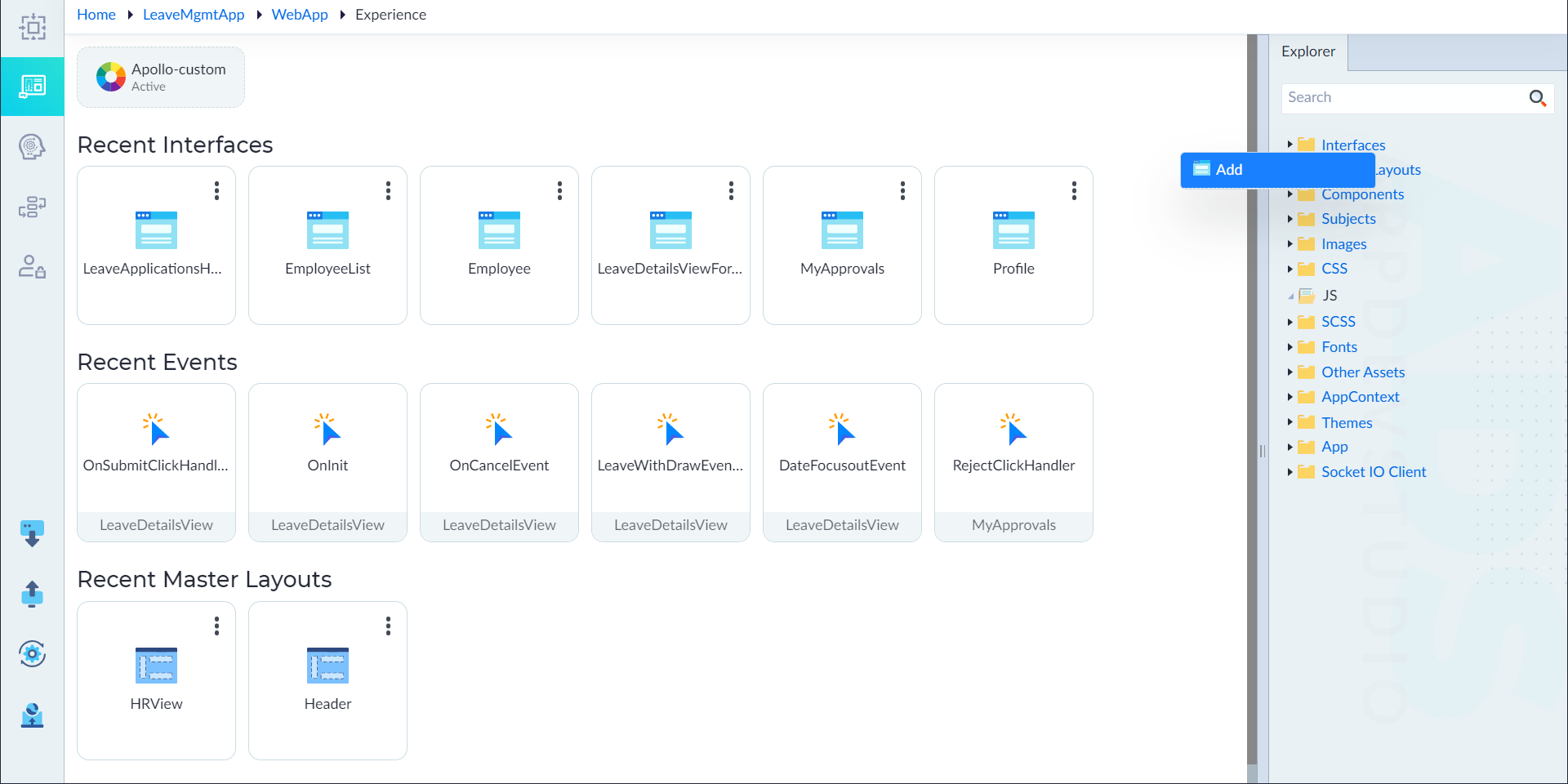This screenshot has width=1568, height=784.
Task: Click the Apollo-custom color wheel icon
Action: click(x=111, y=77)
